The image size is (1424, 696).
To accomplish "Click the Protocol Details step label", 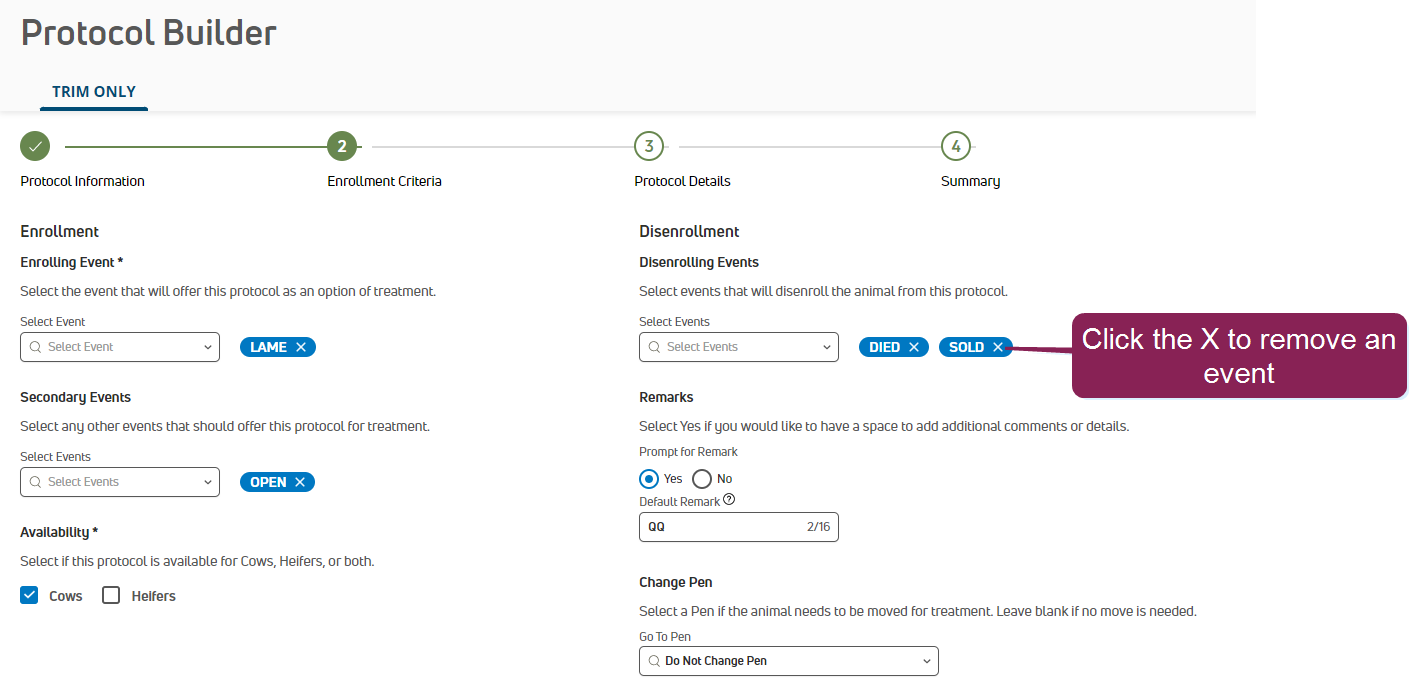I will coord(682,181).
